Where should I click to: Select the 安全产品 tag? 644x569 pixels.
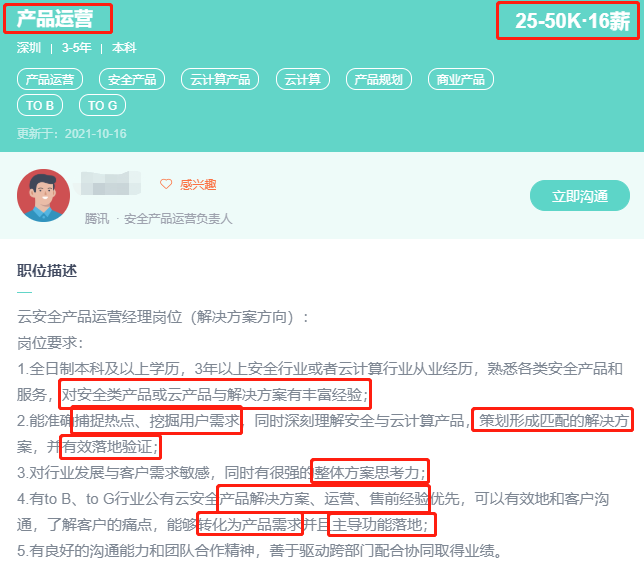pos(132,79)
